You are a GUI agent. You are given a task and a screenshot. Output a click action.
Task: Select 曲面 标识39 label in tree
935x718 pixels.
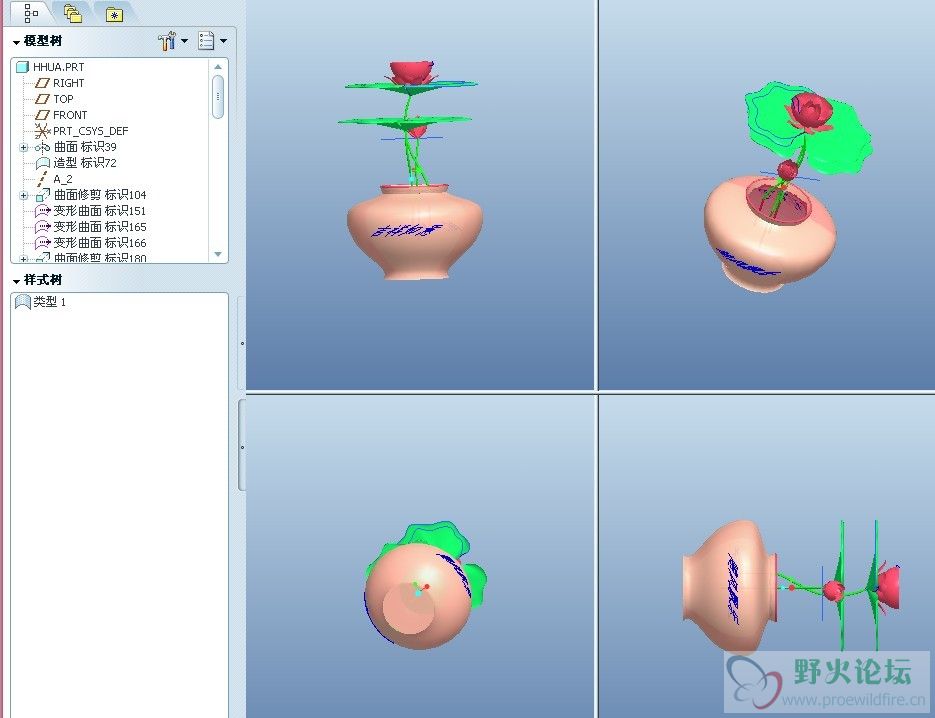[85, 147]
